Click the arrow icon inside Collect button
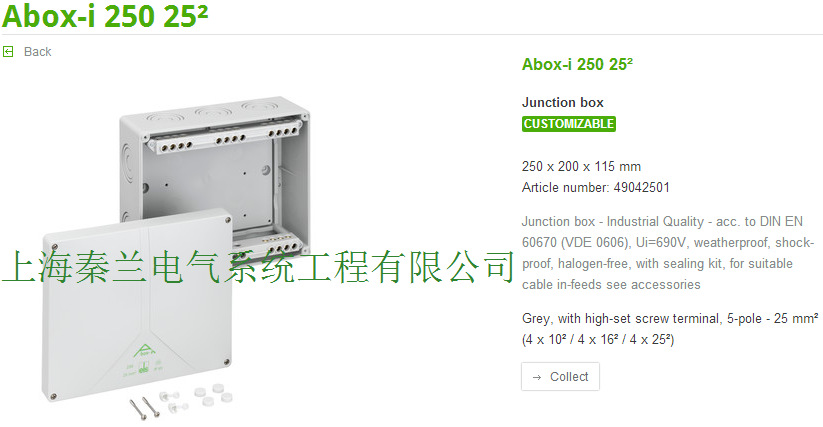The width and height of the screenshot is (823, 427). point(536,377)
